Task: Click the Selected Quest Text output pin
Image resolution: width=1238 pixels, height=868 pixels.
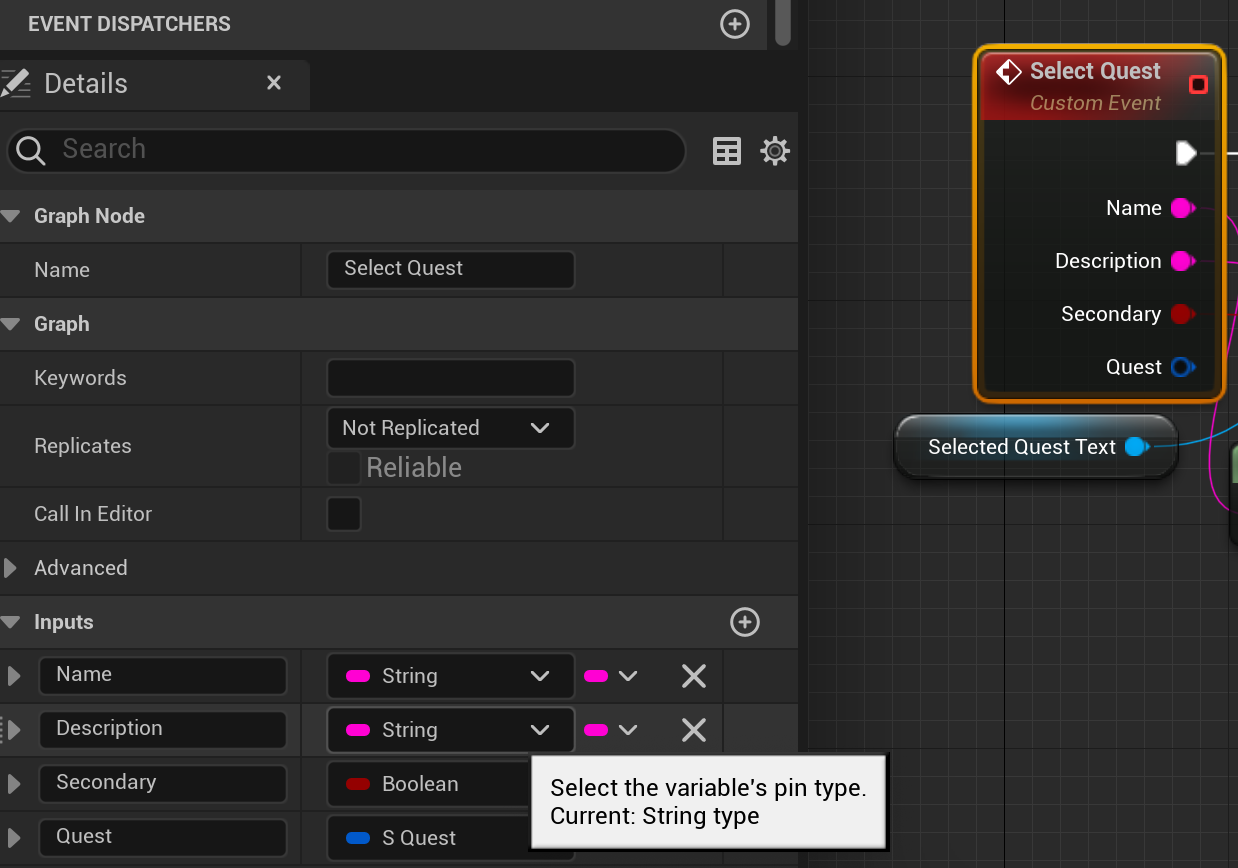Action: [1137, 447]
